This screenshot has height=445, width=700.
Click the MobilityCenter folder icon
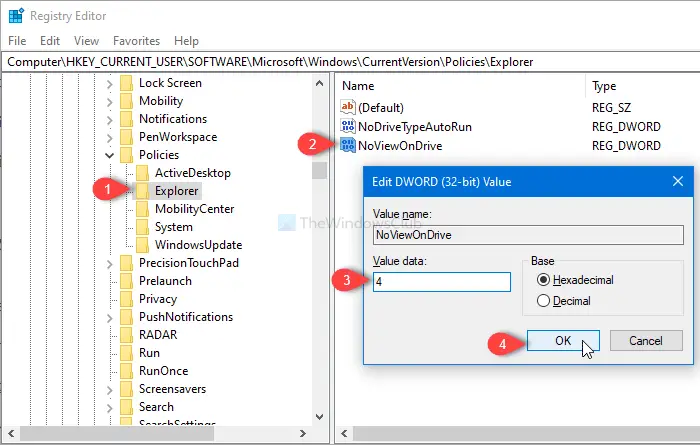point(142,209)
